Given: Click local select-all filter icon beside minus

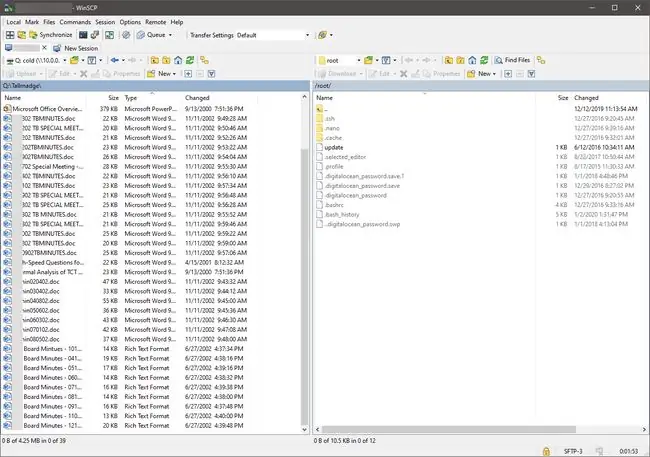Looking at the screenshot, I should click(211, 74).
